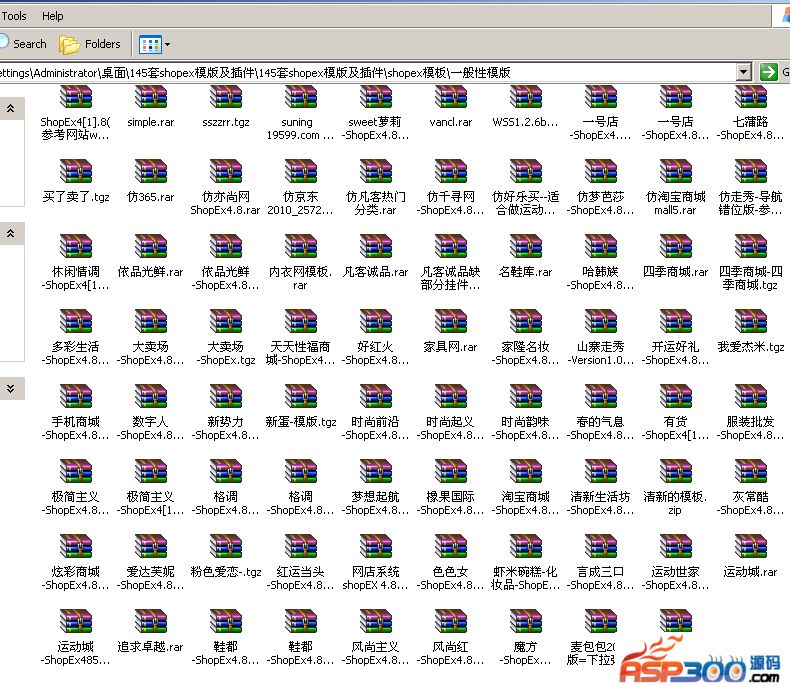
Task: Click the 清新生活坊 file name
Action: click(x=600, y=503)
